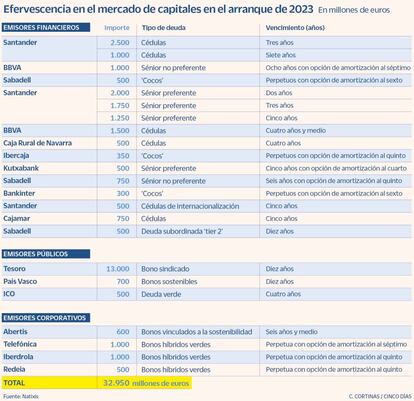Image resolution: width=414 pixels, height=401 pixels.
Task: Click 'Bonos sostenibles' debt type
Action: tap(169, 282)
